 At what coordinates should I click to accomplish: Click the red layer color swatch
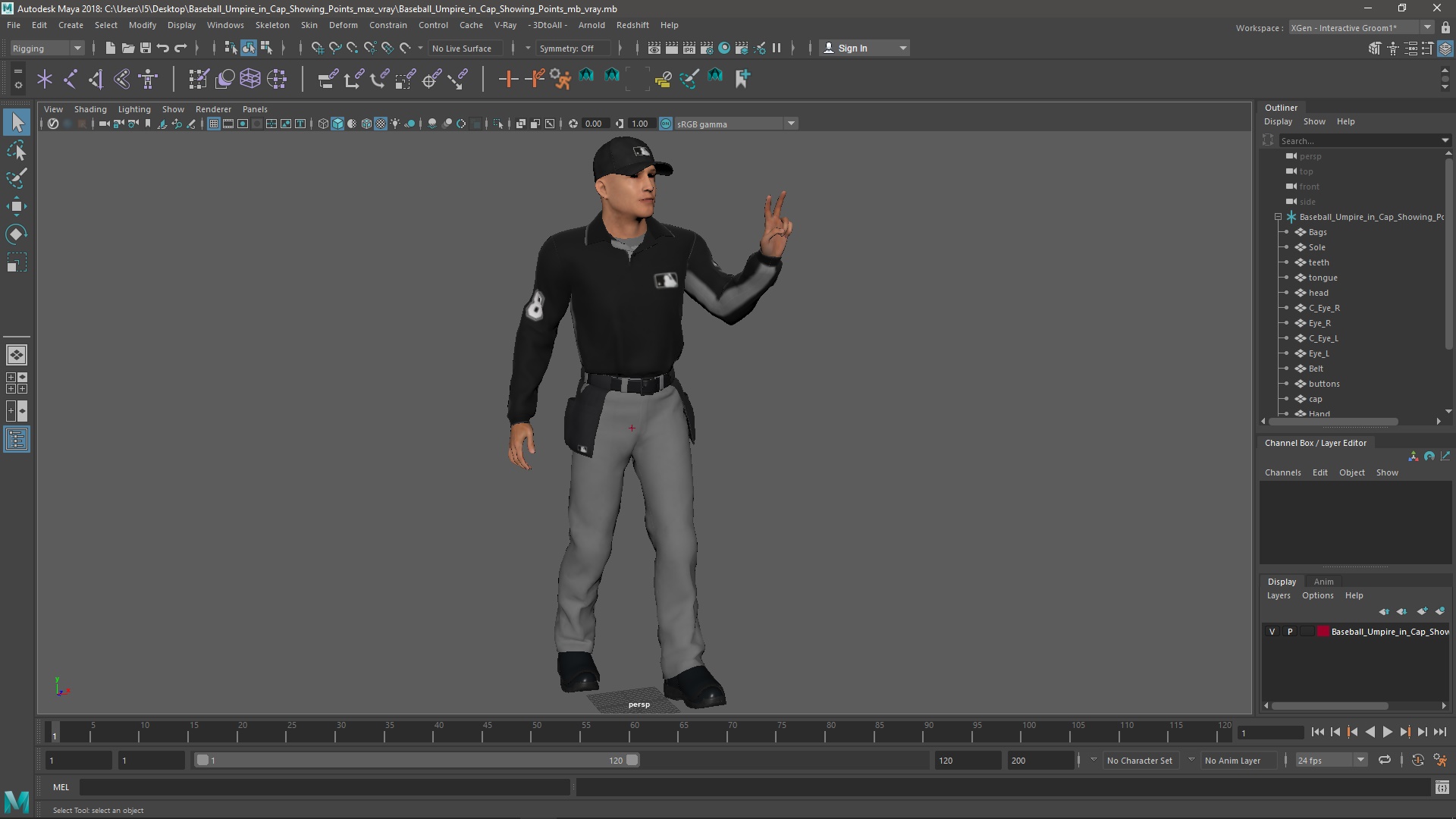(1323, 632)
